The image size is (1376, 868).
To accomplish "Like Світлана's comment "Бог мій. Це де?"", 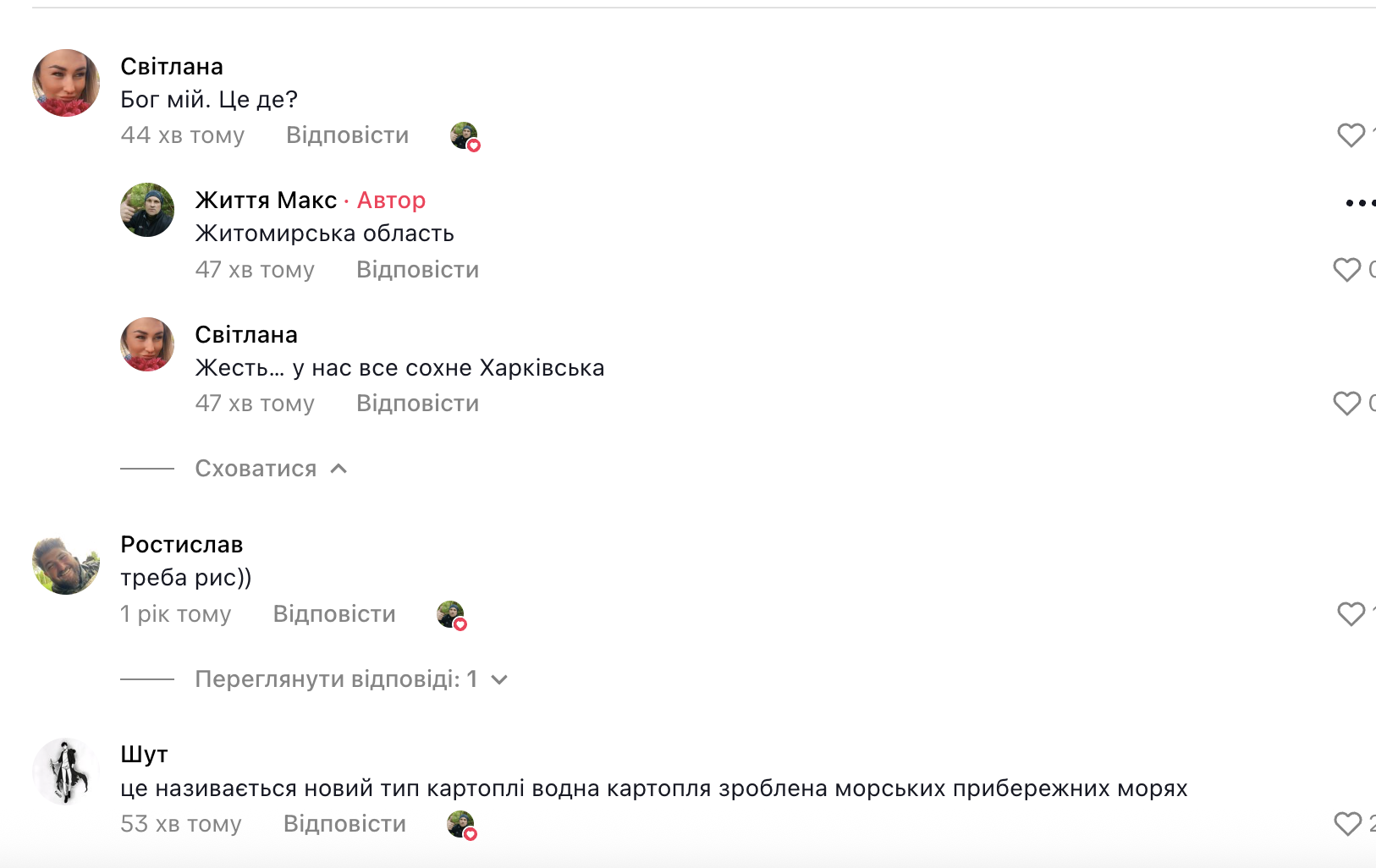I will point(1351,135).
